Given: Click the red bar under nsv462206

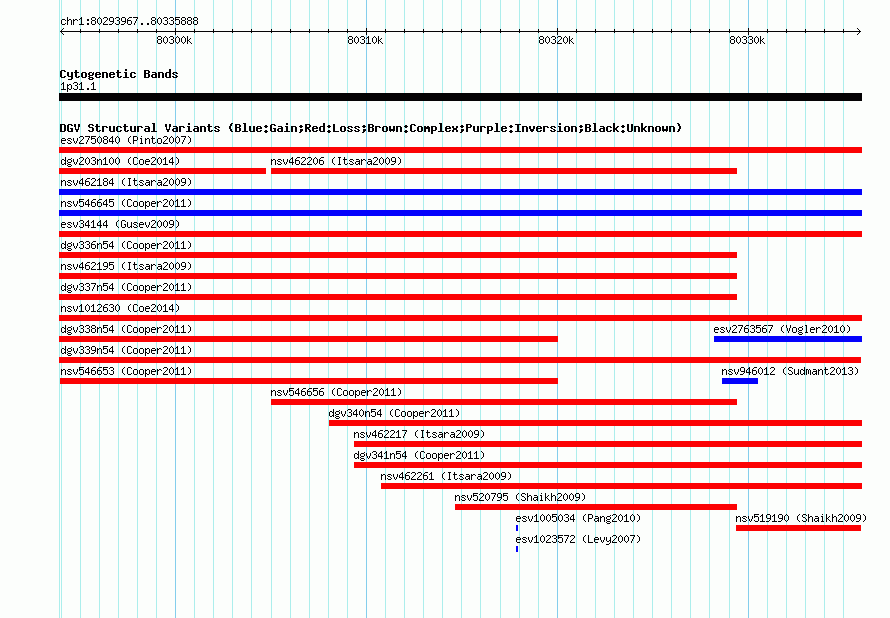Looking at the screenshot, I should 504,171.
